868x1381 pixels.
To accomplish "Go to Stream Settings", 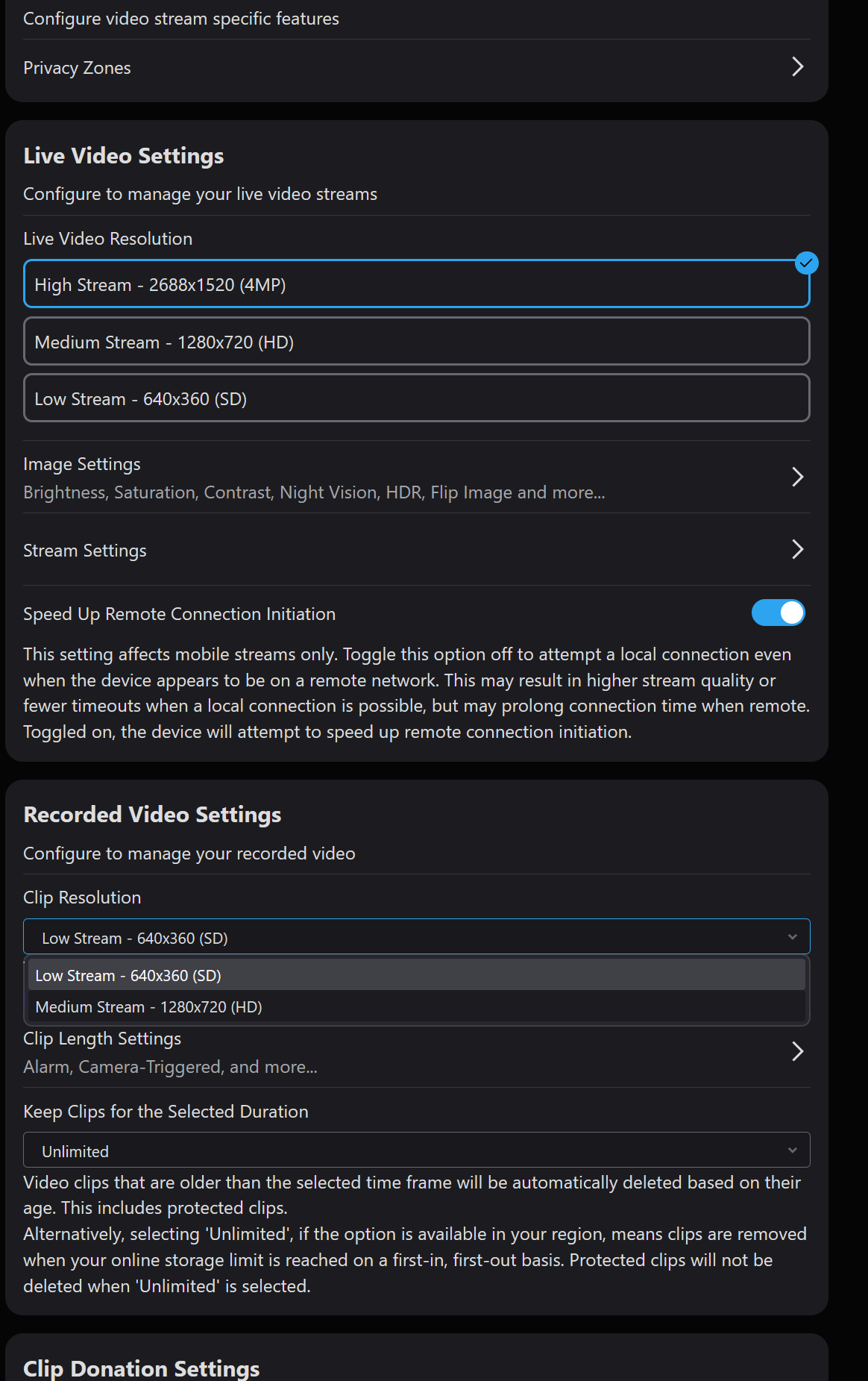I will [x=85, y=551].
